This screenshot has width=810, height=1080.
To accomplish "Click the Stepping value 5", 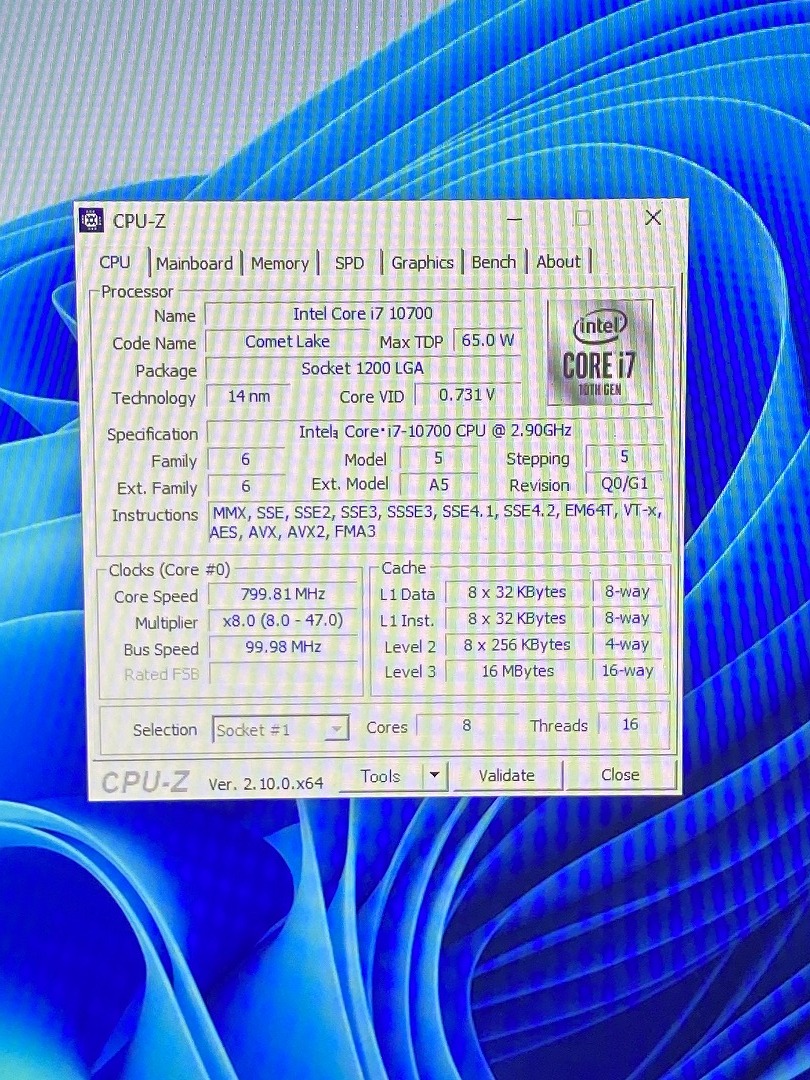I will coord(624,457).
